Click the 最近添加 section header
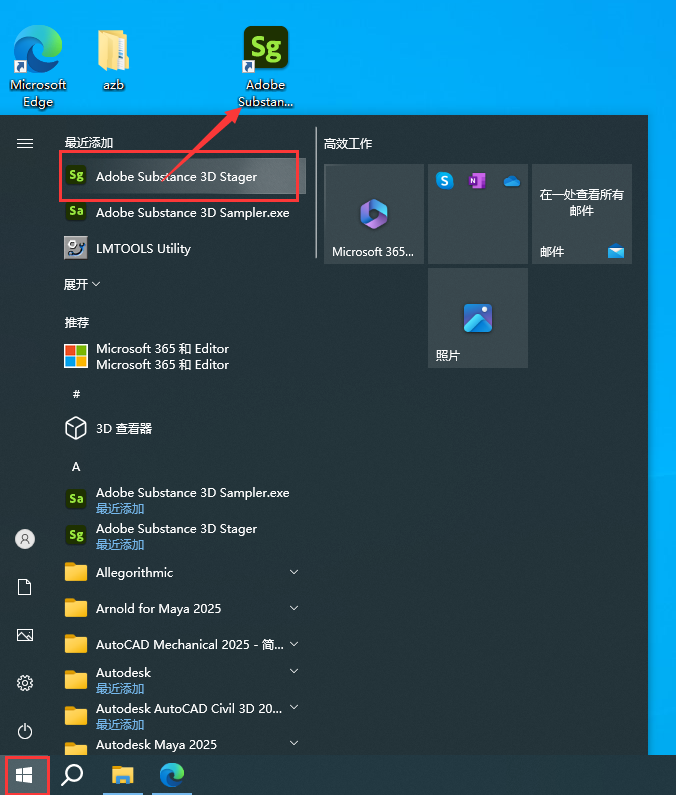 [89, 142]
